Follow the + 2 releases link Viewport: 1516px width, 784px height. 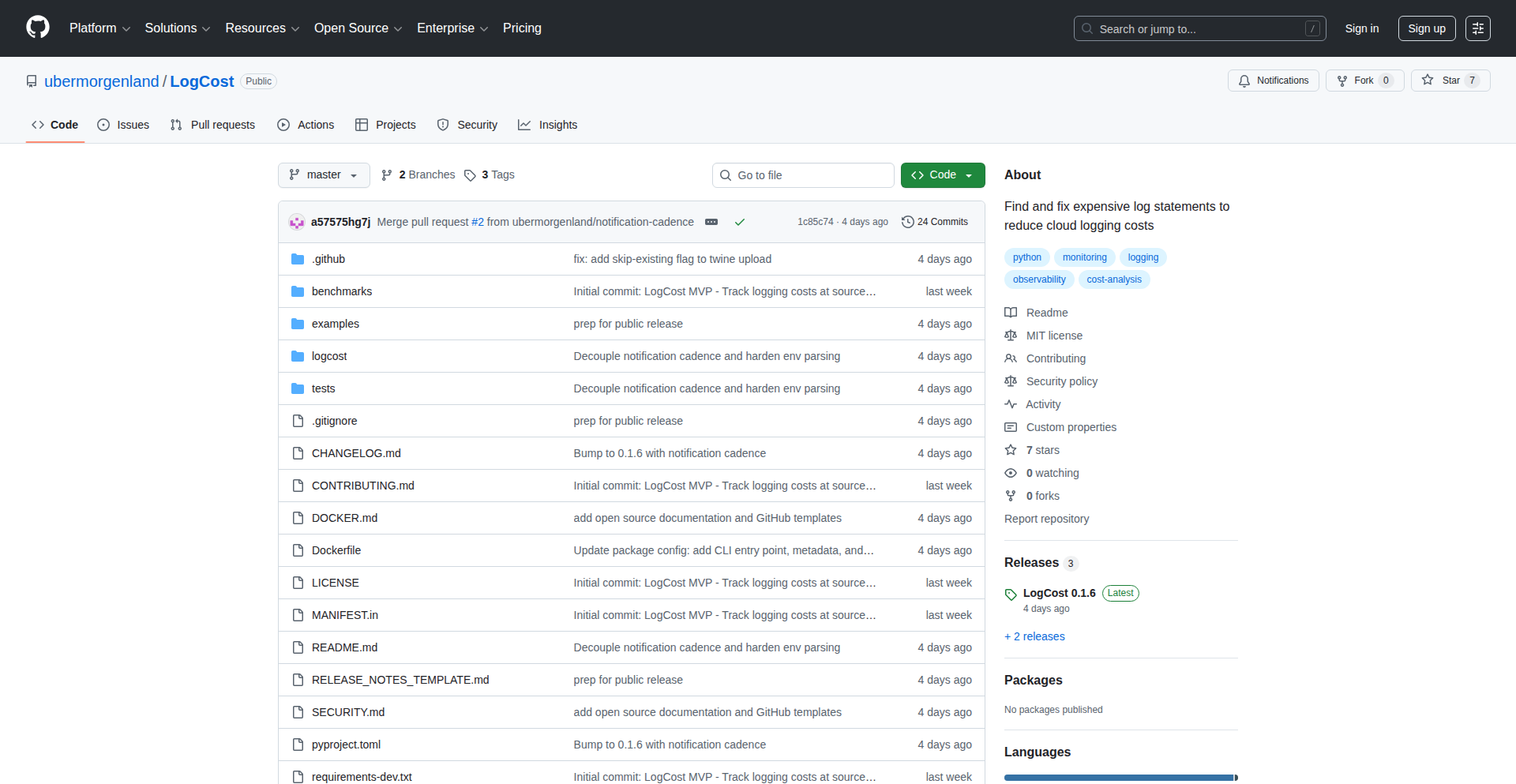[x=1034, y=636]
